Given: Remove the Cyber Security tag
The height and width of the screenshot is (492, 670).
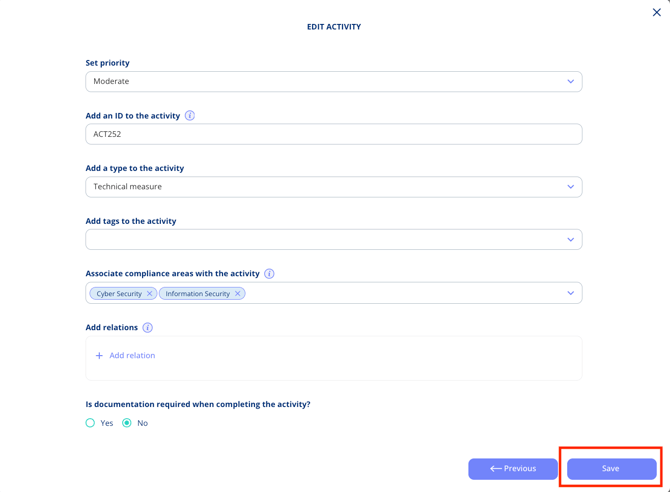Looking at the screenshot, I should pyautogui.click(x=150, y=294).
